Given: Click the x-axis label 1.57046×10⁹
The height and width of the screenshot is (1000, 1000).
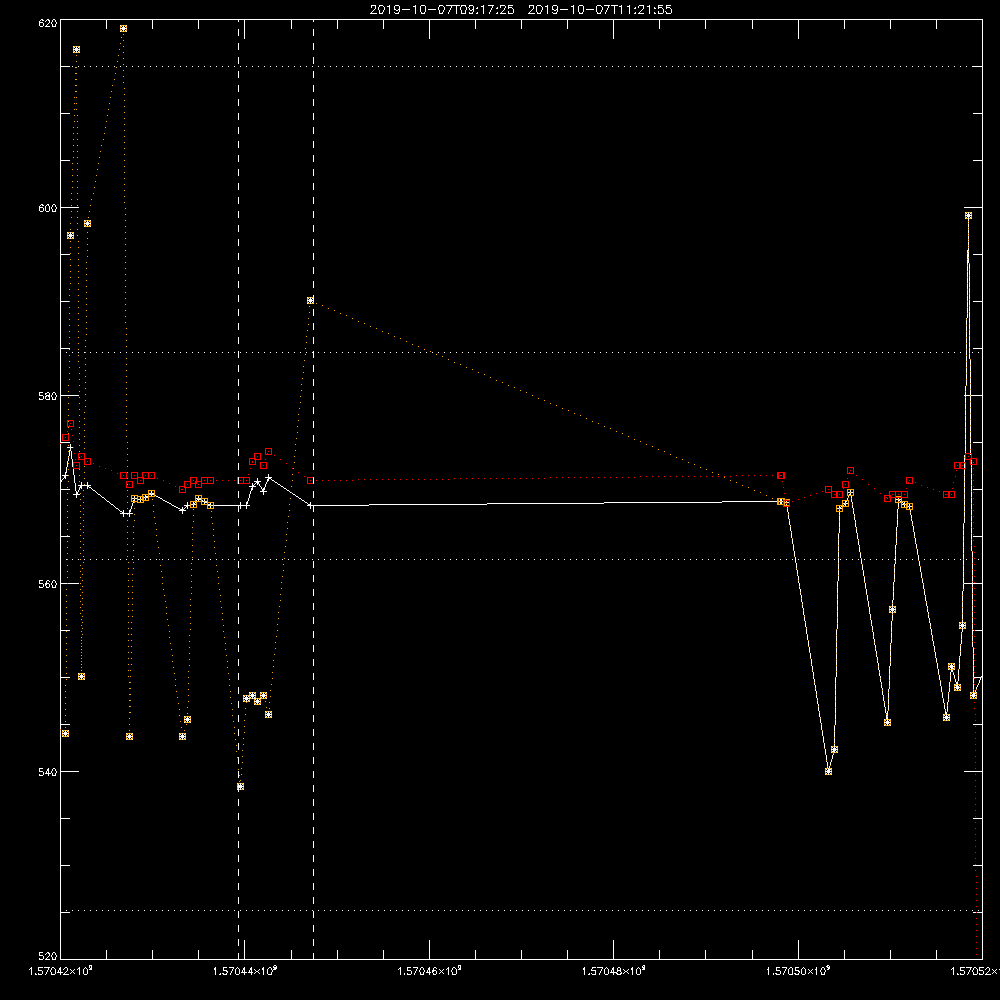Looking at the screenshot, I should point(429,971).
